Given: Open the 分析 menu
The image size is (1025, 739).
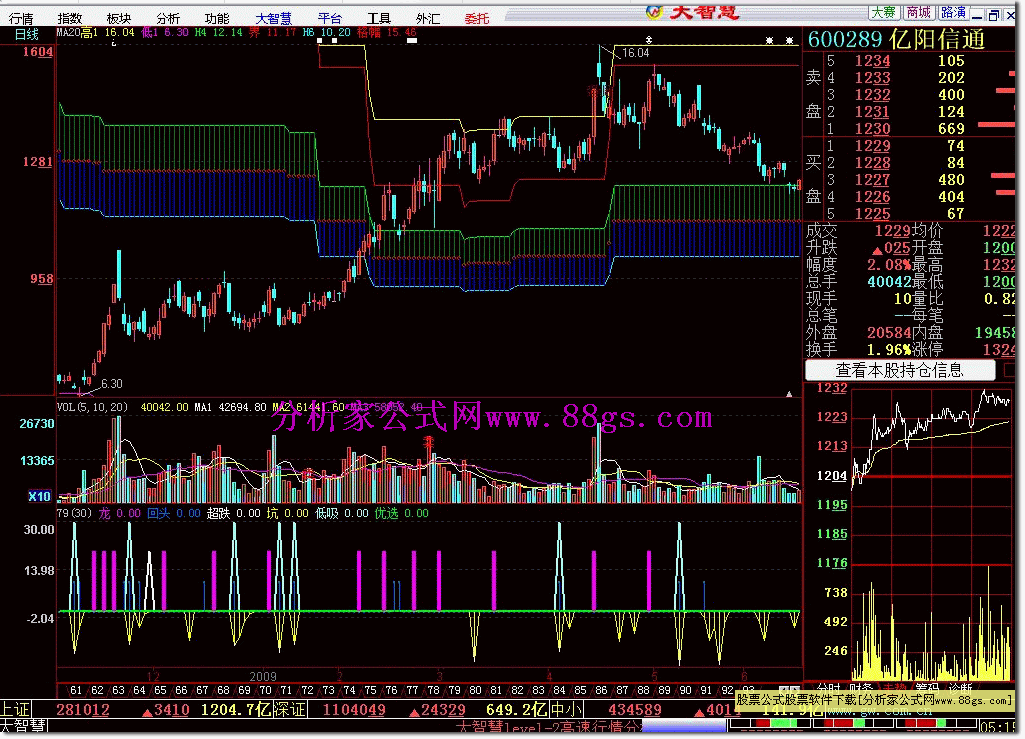Looking at the screenshot, I should (x=167, y=18).
